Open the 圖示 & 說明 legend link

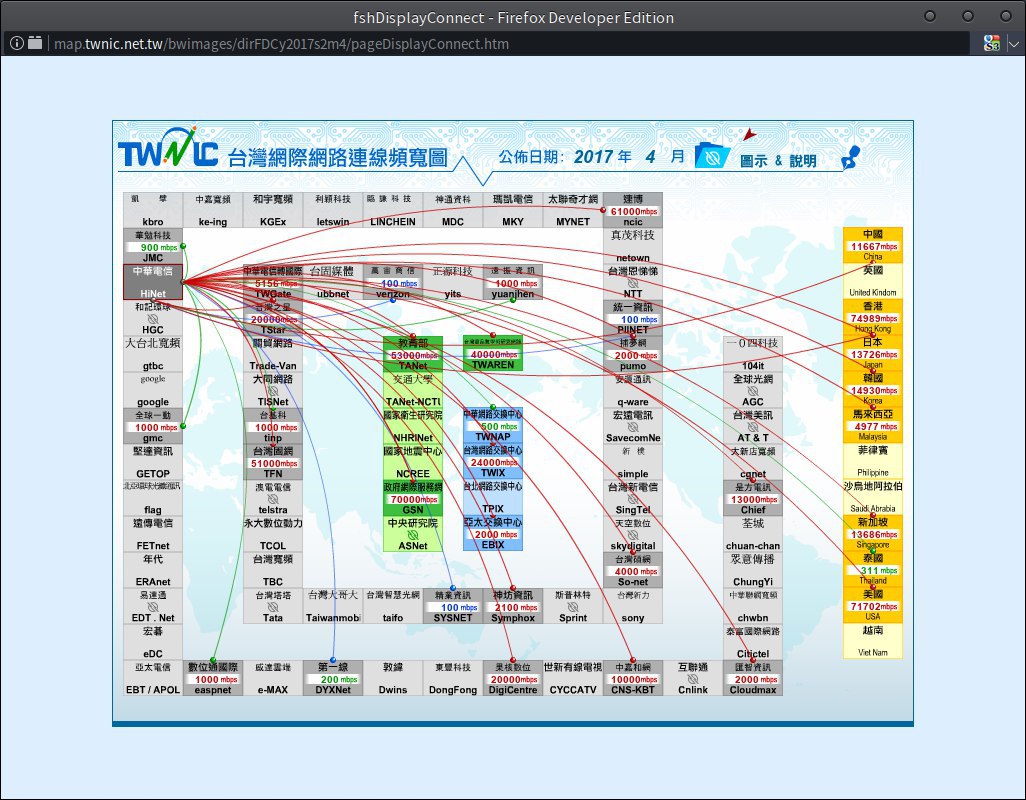pyautogui.click(x=778, y=161)
